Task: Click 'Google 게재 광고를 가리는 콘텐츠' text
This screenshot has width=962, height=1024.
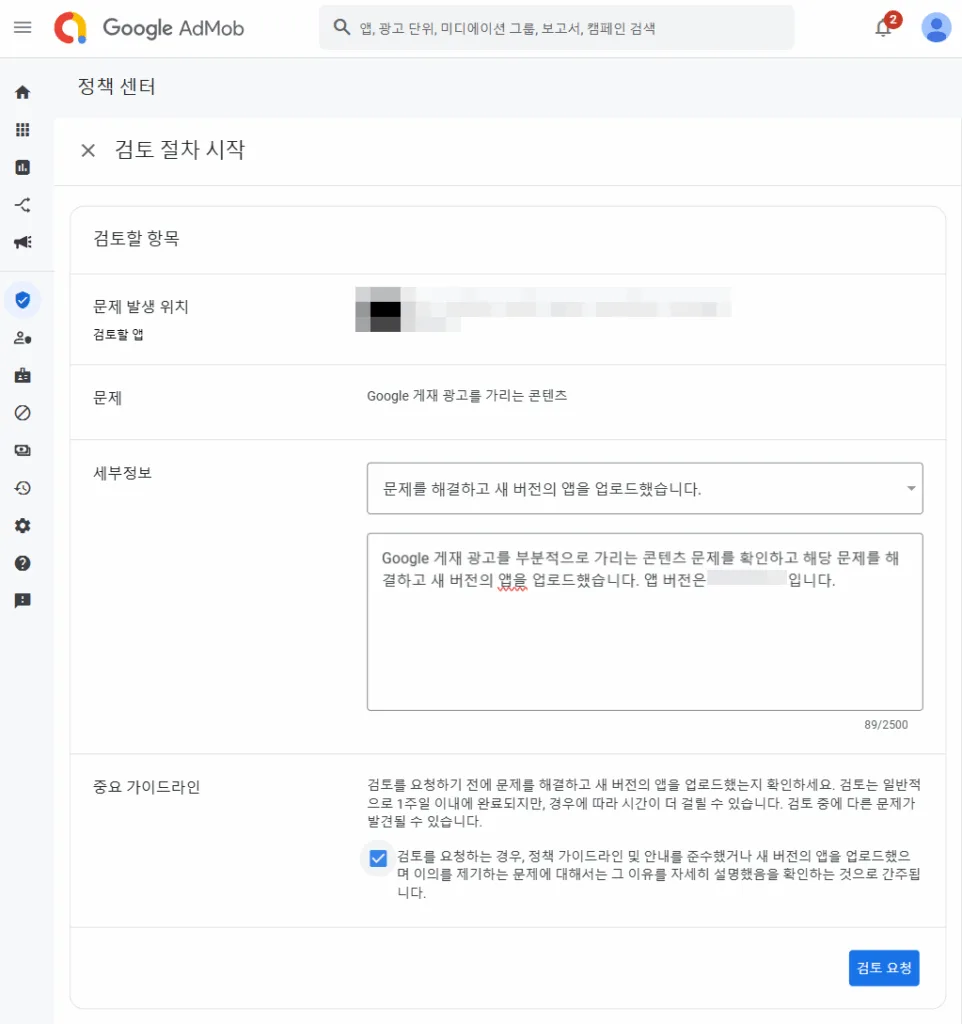Action: 467,396
